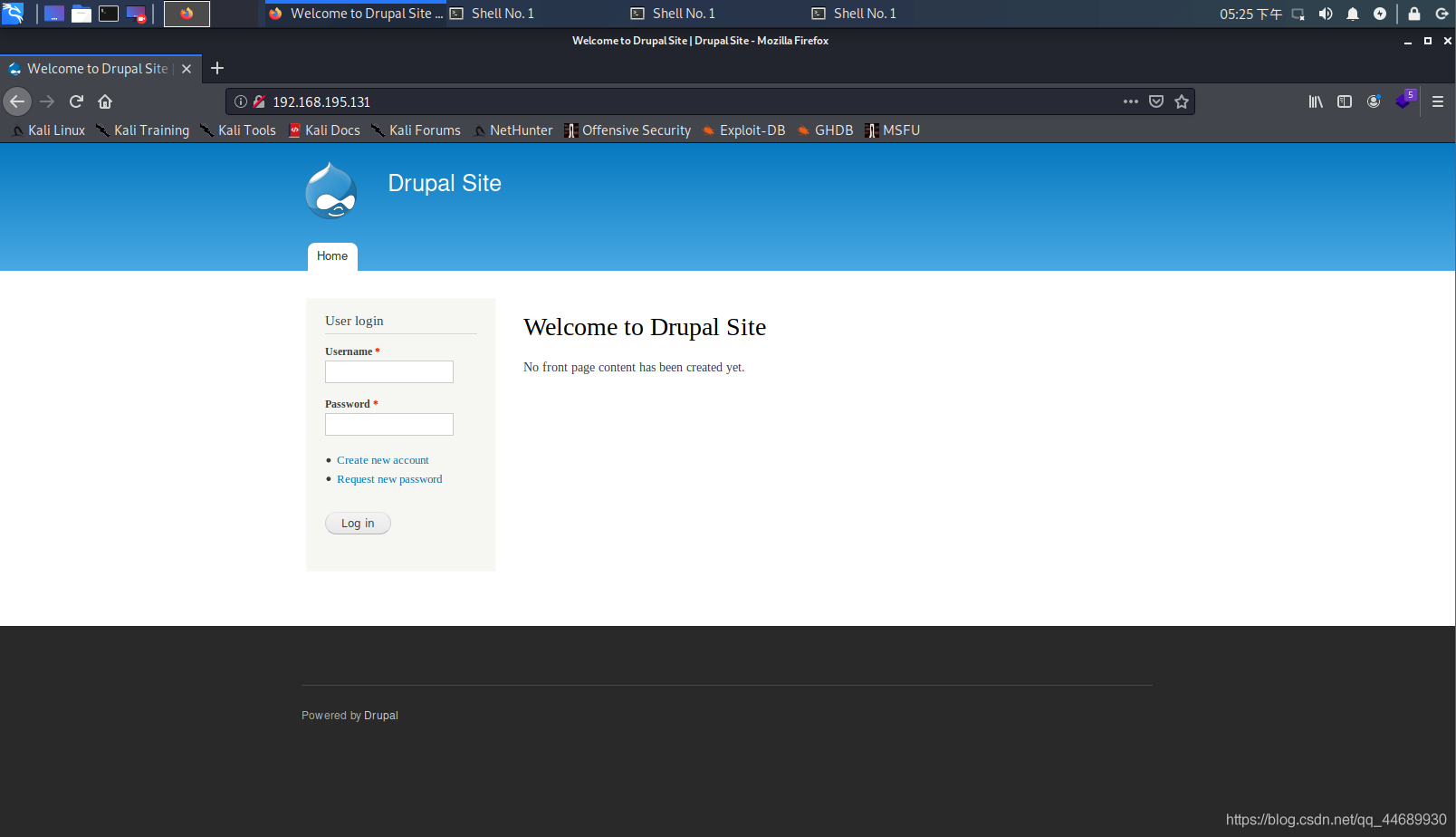Click the logout icon in panel
Viewport: 1456px width, 837px height.
(x=1442, y=14)
